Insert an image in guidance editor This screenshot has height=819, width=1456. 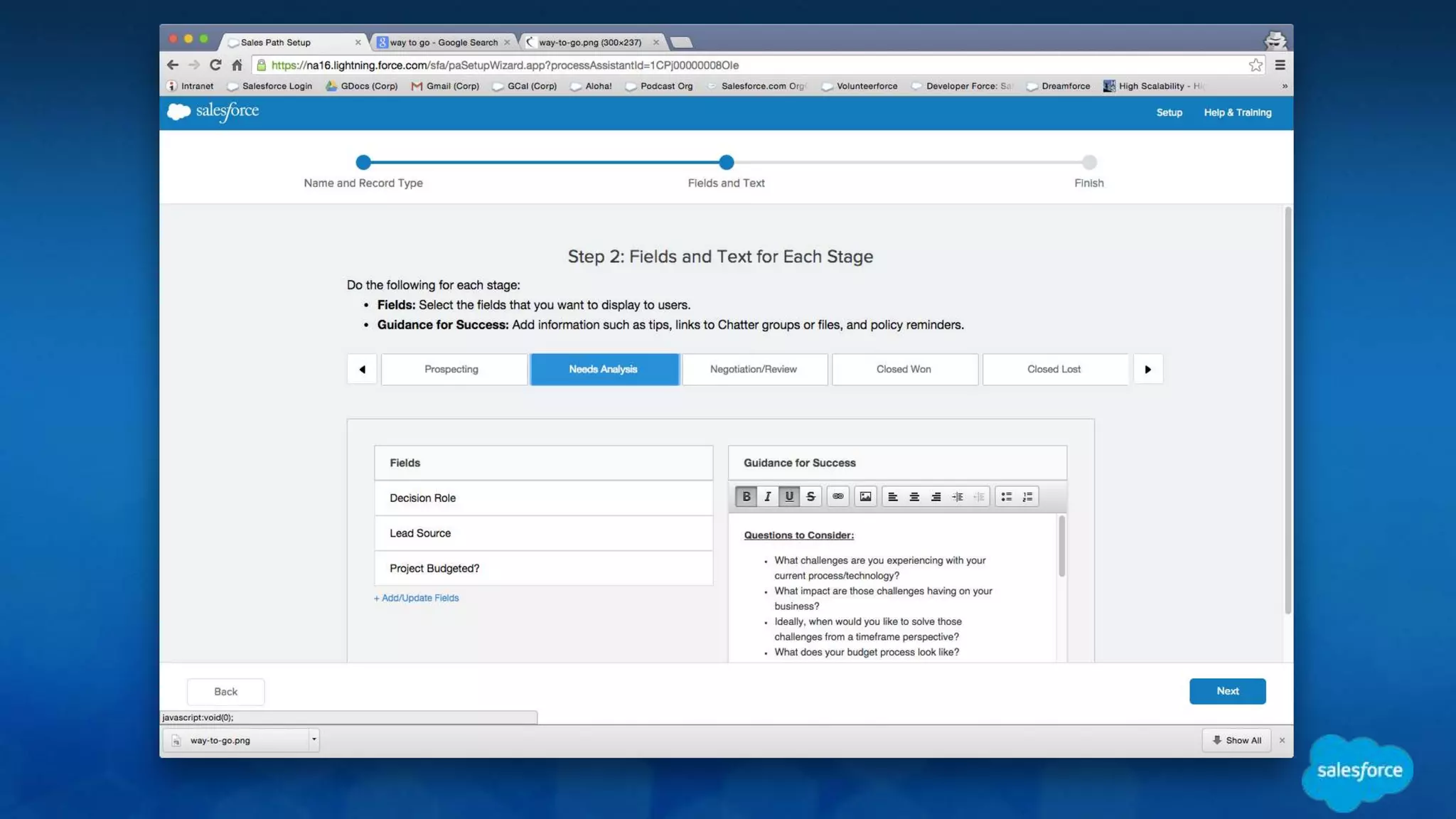click(865, 496)
